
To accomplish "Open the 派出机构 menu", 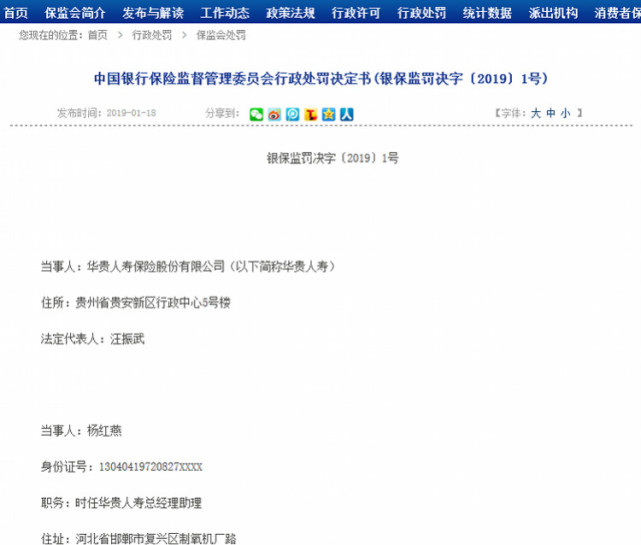I will (x=553, y=13).
